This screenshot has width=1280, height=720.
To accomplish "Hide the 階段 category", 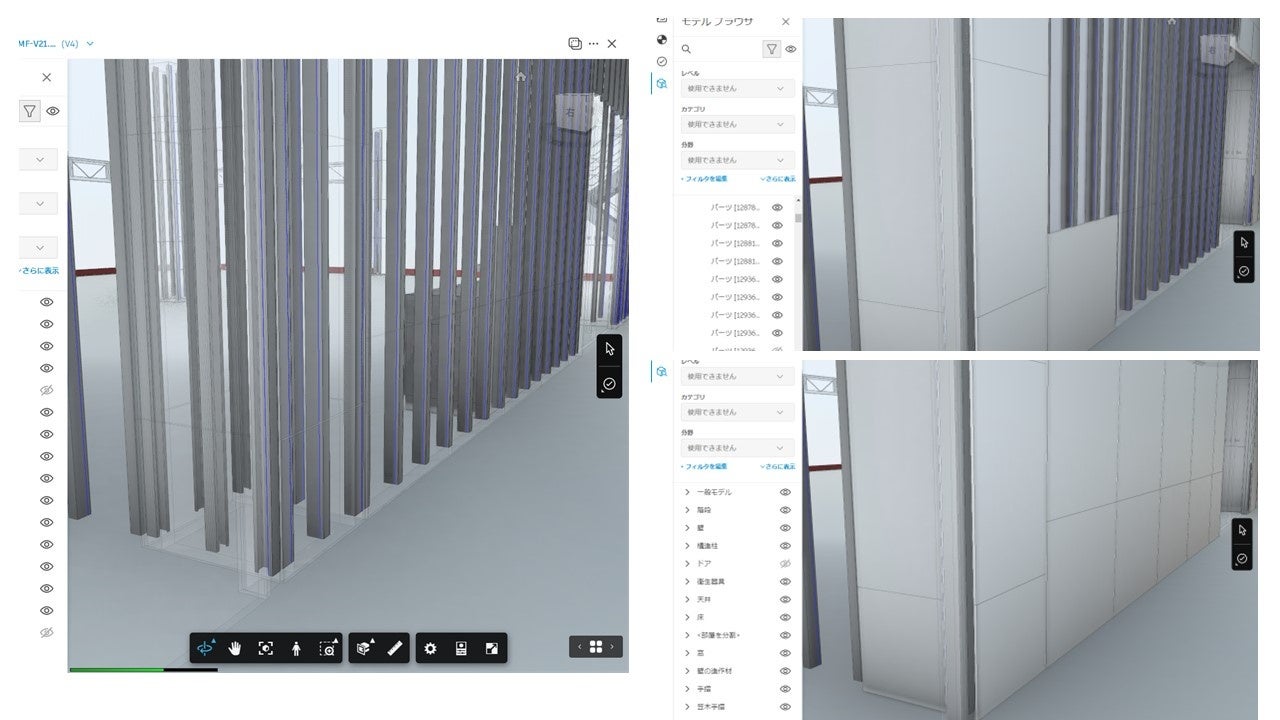I will (x=785, y=510).
